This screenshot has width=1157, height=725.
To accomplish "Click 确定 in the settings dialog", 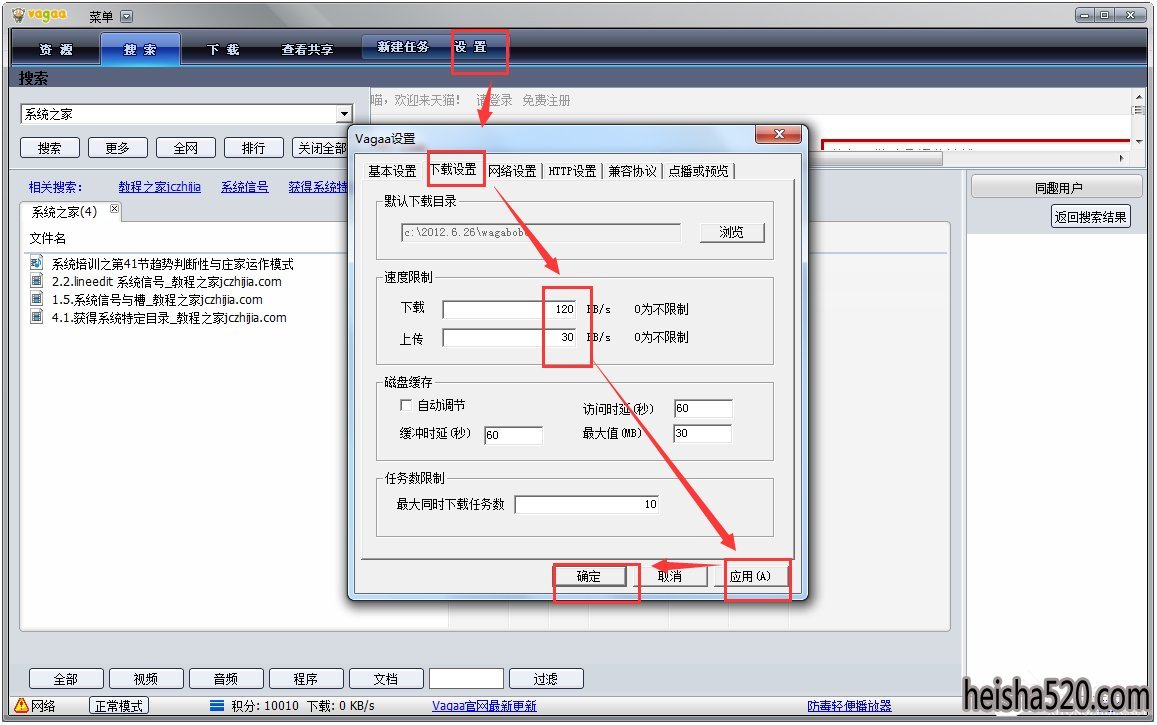I will (590, 576).
